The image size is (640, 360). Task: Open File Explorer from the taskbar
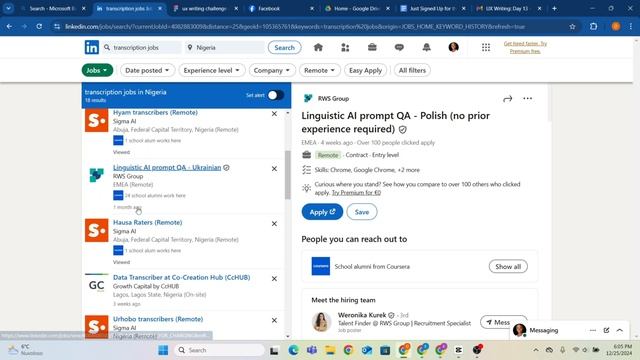coord(330,350)
